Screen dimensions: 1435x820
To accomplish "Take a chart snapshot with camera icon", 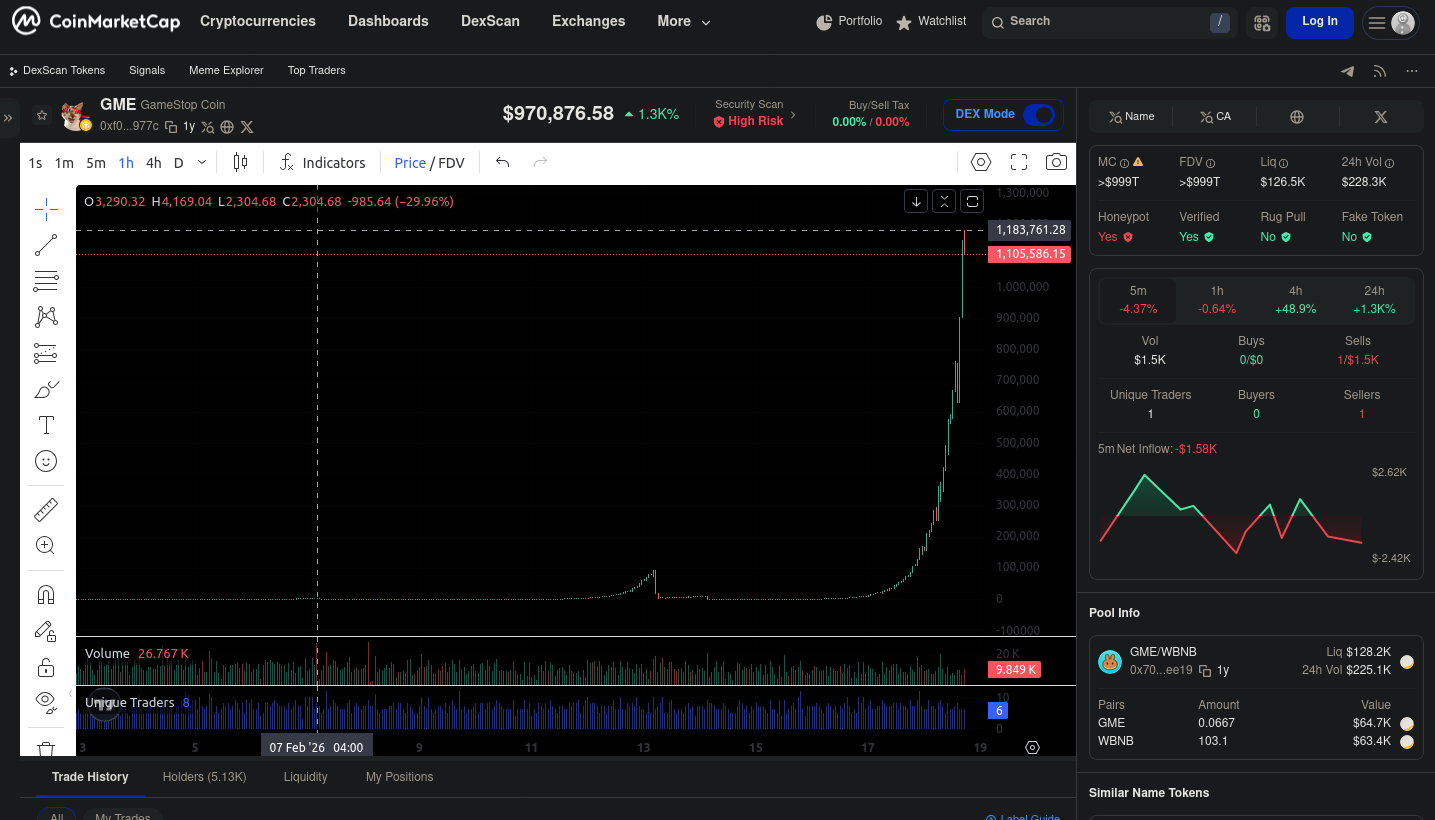I will click(x=1056, y=162).
